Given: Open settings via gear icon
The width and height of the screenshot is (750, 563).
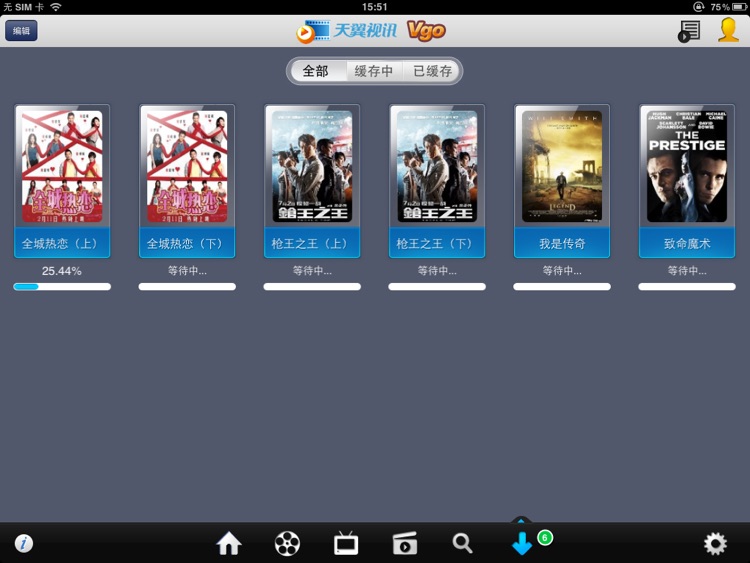Looking at the screenshot, I should (715, 543).
